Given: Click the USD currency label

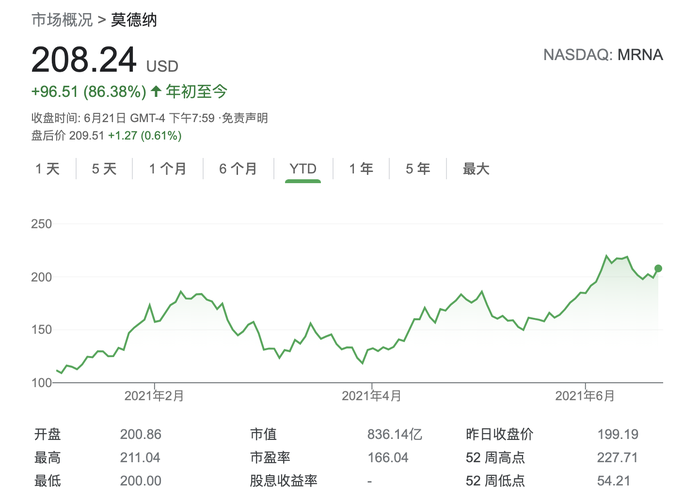Looking at the screenshot, I should point(162,67).
